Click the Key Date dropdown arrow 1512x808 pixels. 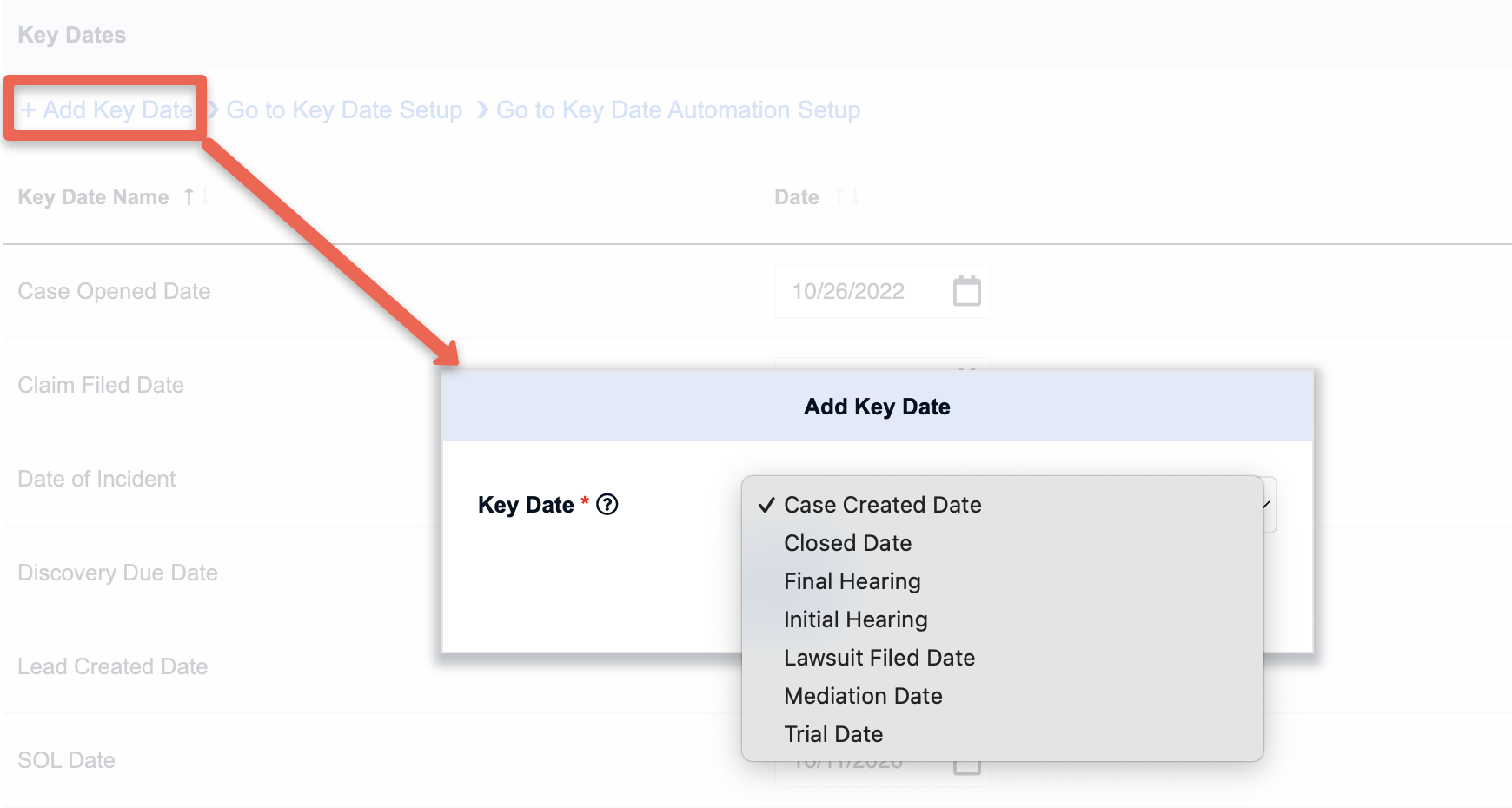pyautogui.click(x=1268, y=505)
